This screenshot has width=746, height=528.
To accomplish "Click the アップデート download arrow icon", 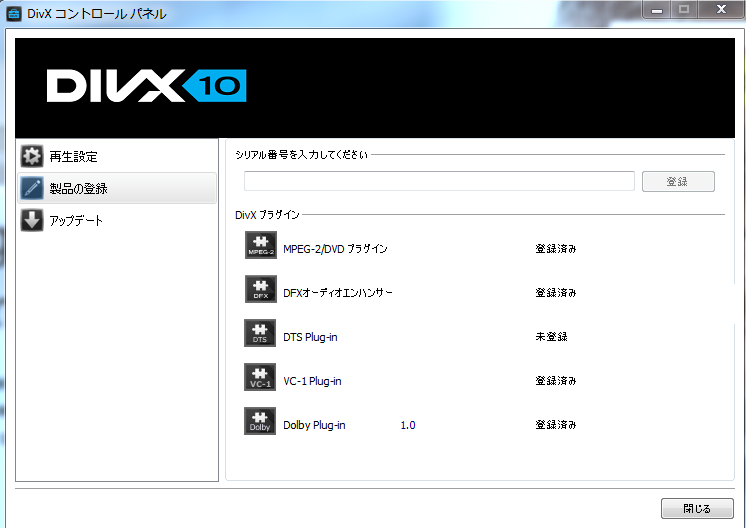I will coord(32,220).
